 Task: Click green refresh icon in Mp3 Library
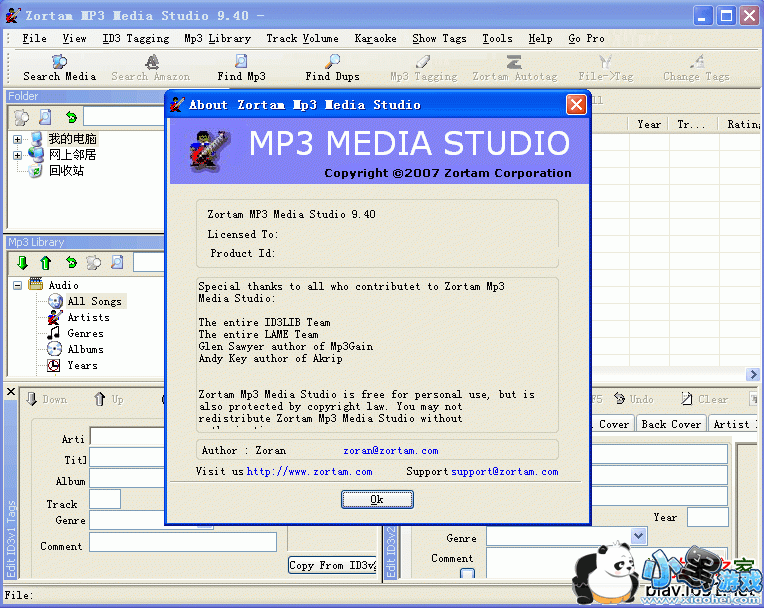[71, 263]
